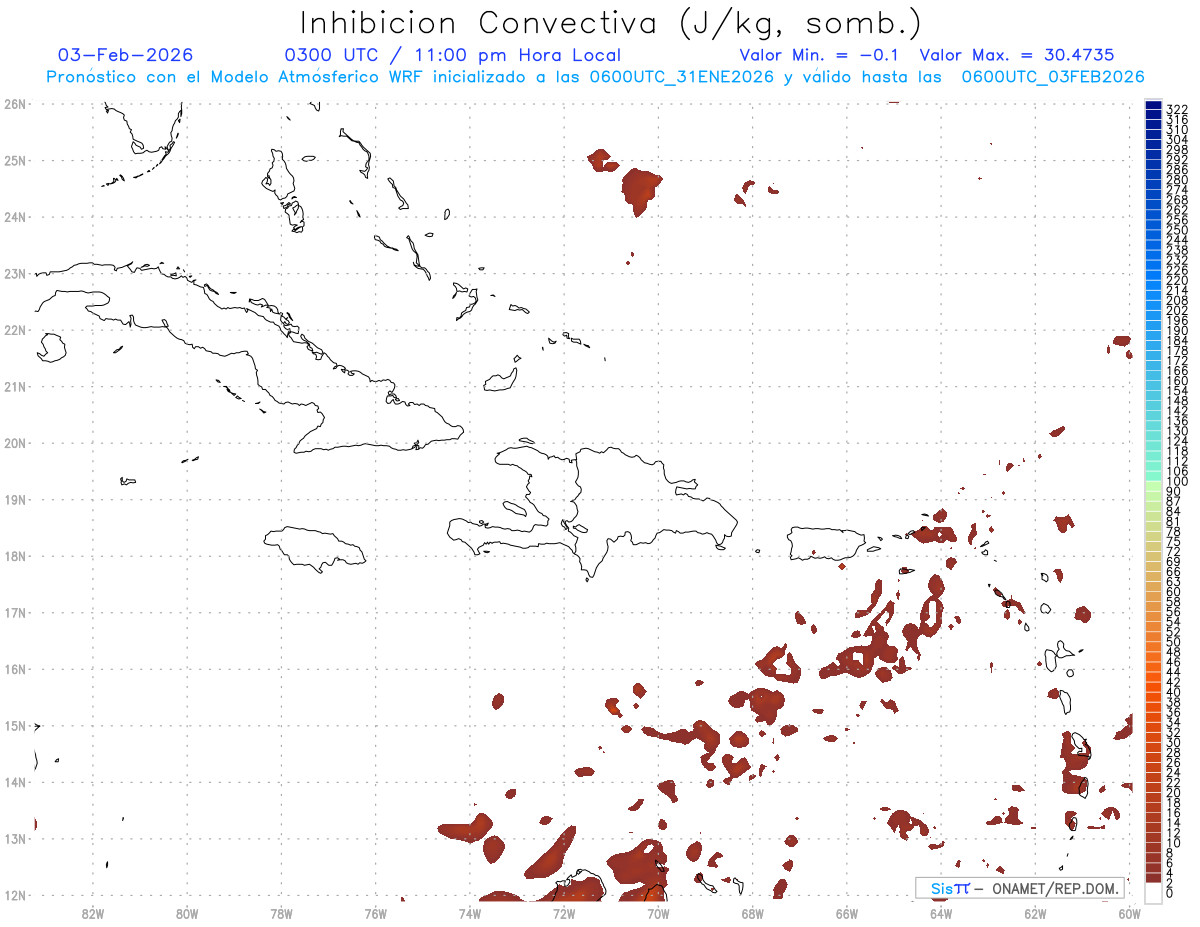This screenshot has height=927, width=1200.
Task: Click the 12N latitude axis label
Action: coord(14,896)
